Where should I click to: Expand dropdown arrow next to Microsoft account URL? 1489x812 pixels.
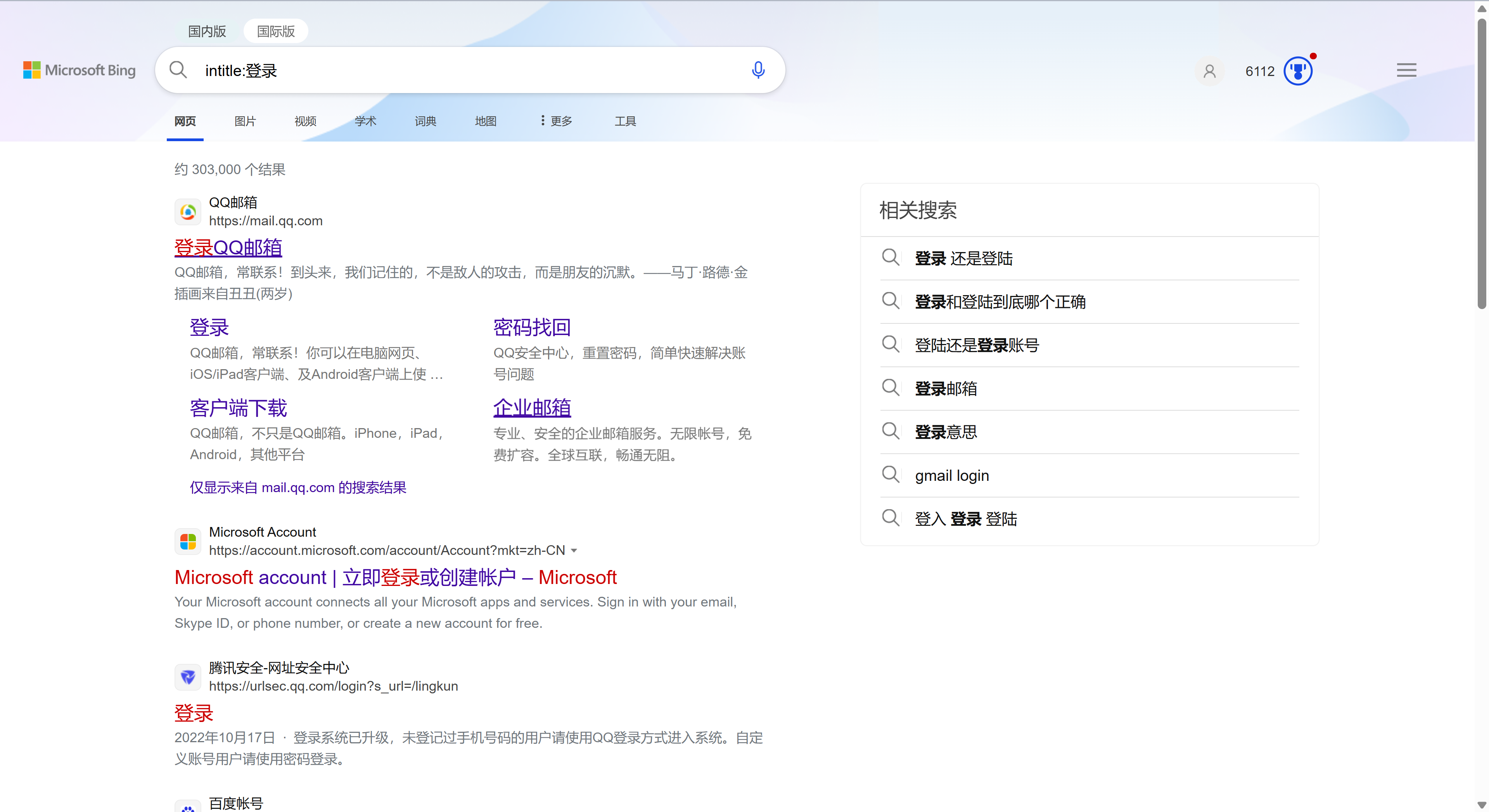[574, 551]
